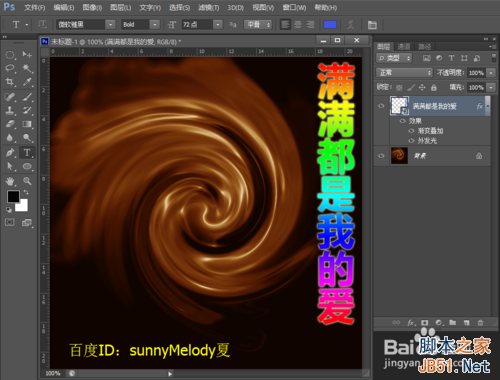Select the Pen tool
Screen dimensions: 500x380
coord(10,153)
